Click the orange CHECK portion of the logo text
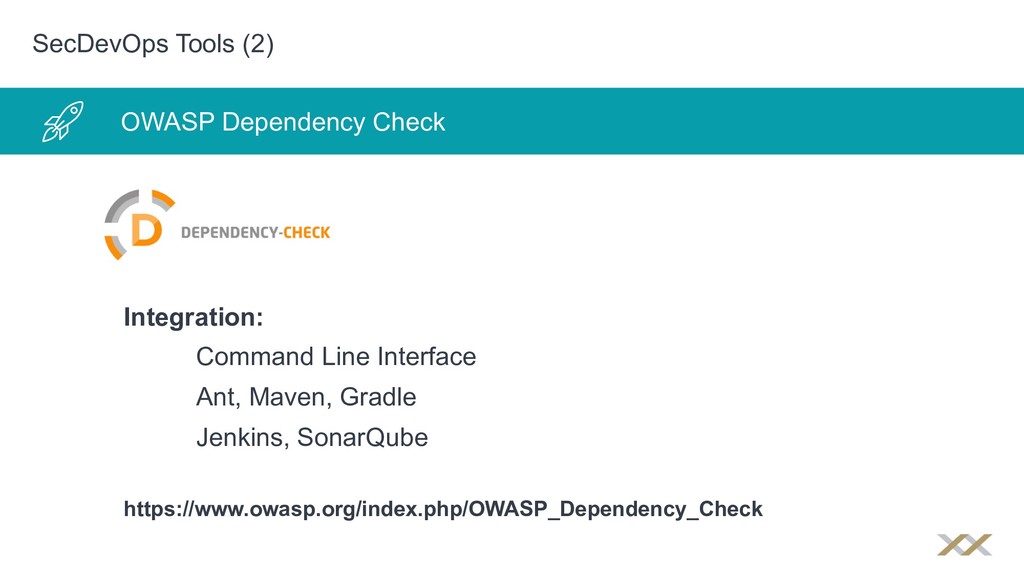The image size is (1024, 576). (306, 232)
